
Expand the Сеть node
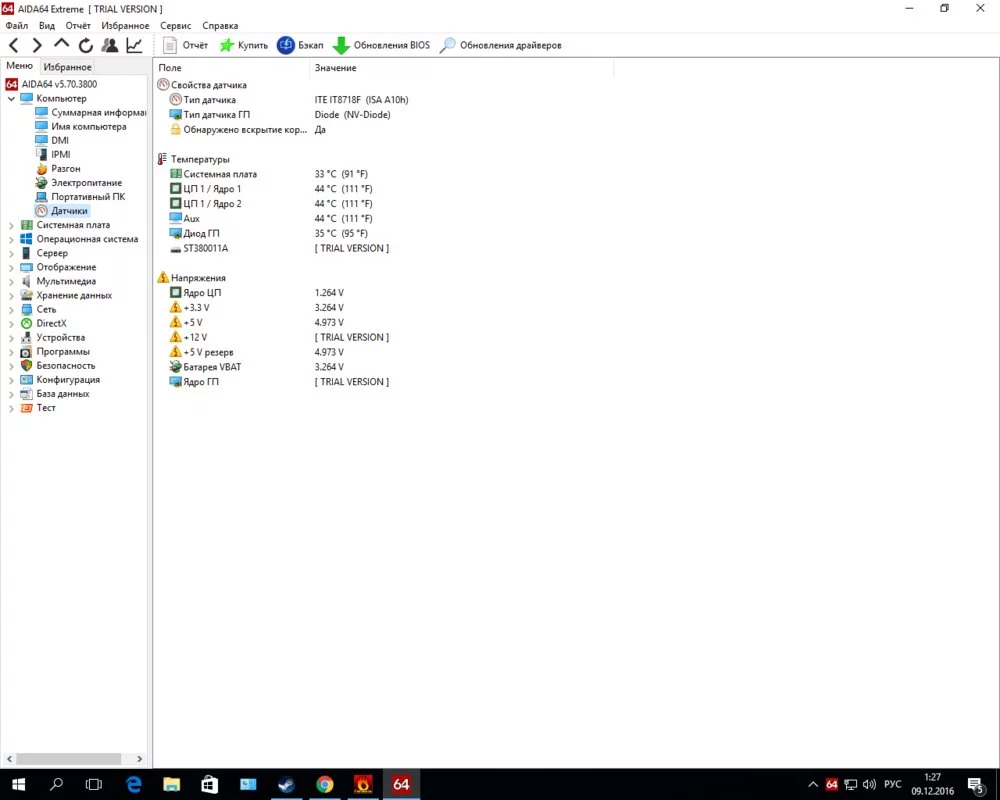pos(11,309)
